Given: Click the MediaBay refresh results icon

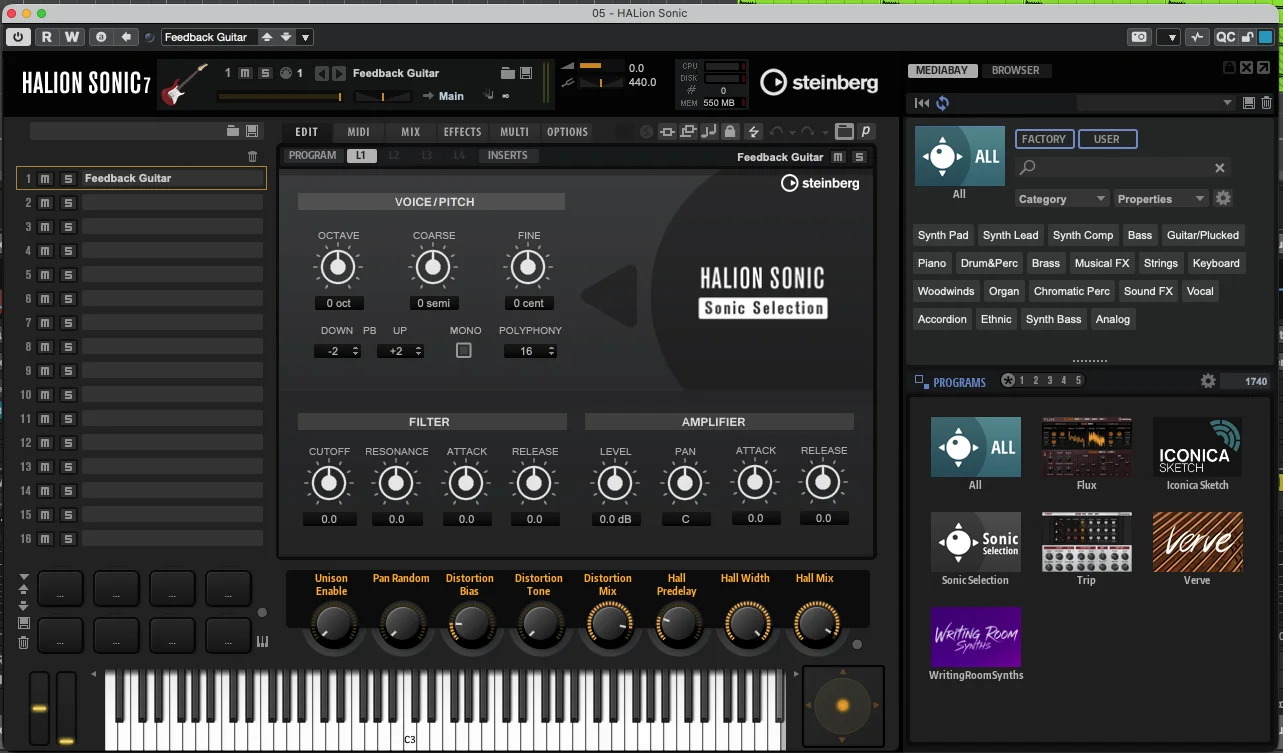Looking at the screenshot, I should tap(942, 103).
